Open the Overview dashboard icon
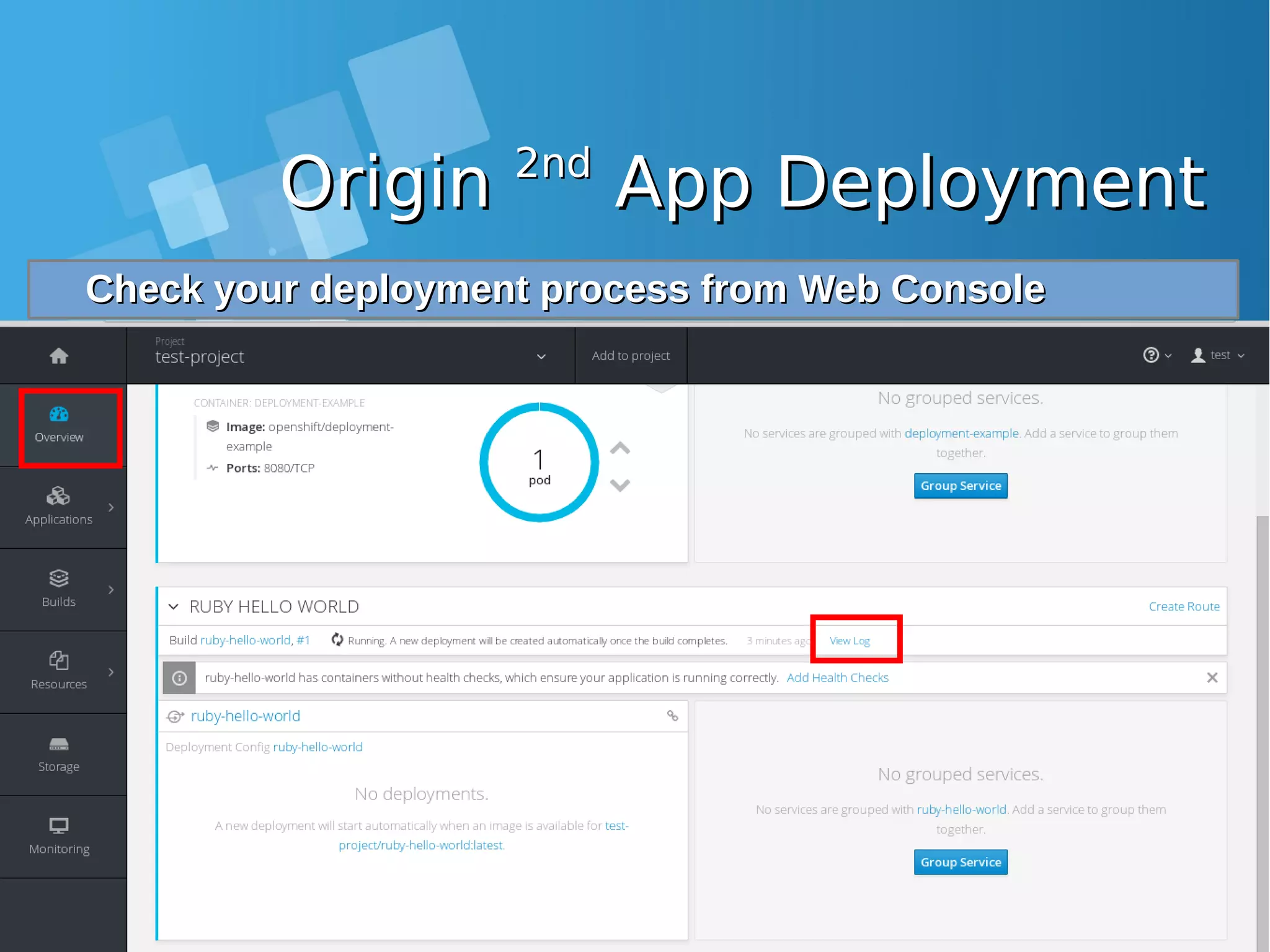The image size is (1270, 952). (59, 414)
